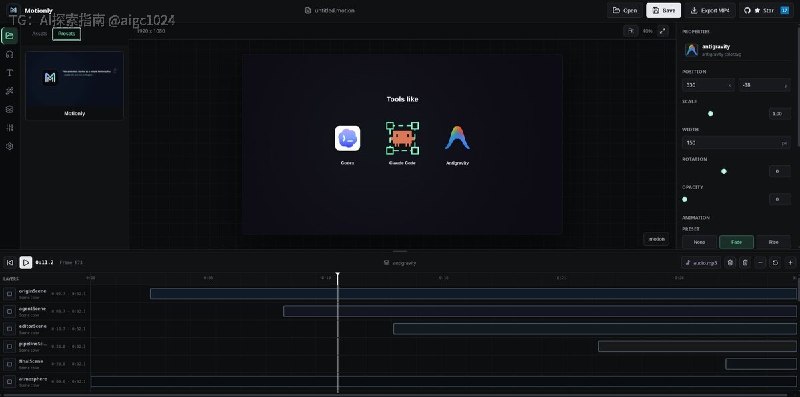
Task: Switch to the Presets tab
Action: pos(66,34)
